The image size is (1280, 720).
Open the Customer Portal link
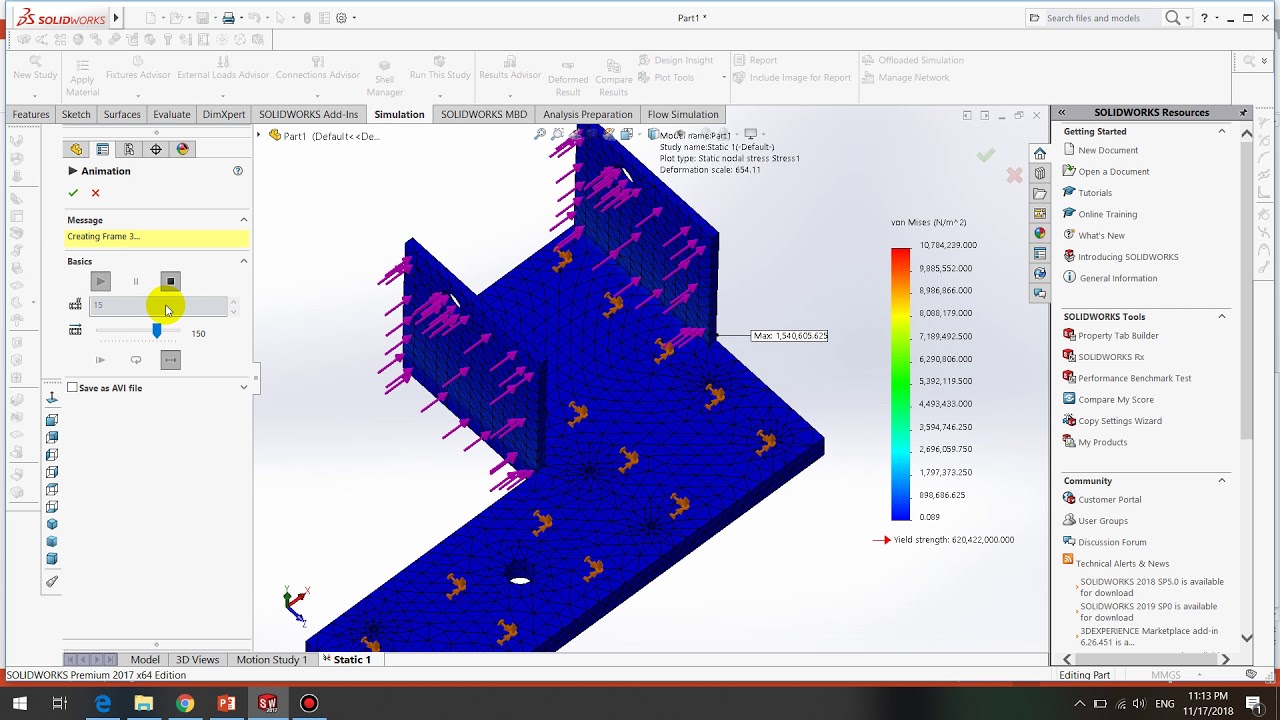(x=1110, y=499)
